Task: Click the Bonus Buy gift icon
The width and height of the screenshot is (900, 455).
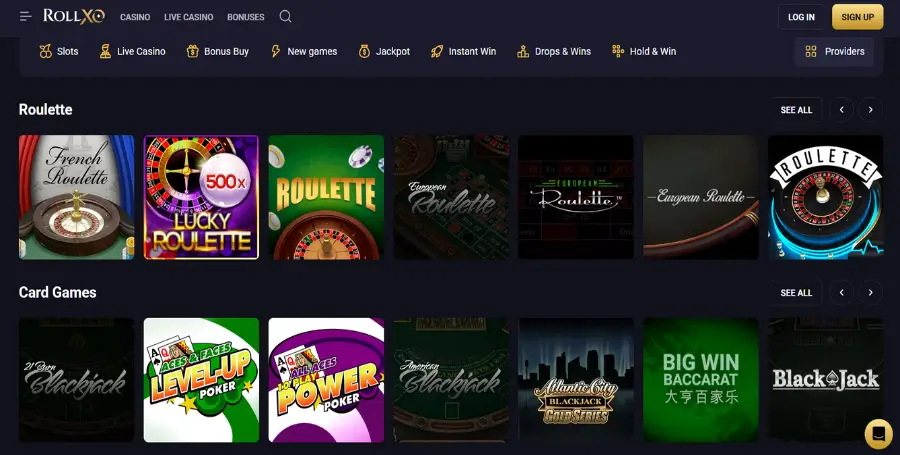Action: pos(192,52)
